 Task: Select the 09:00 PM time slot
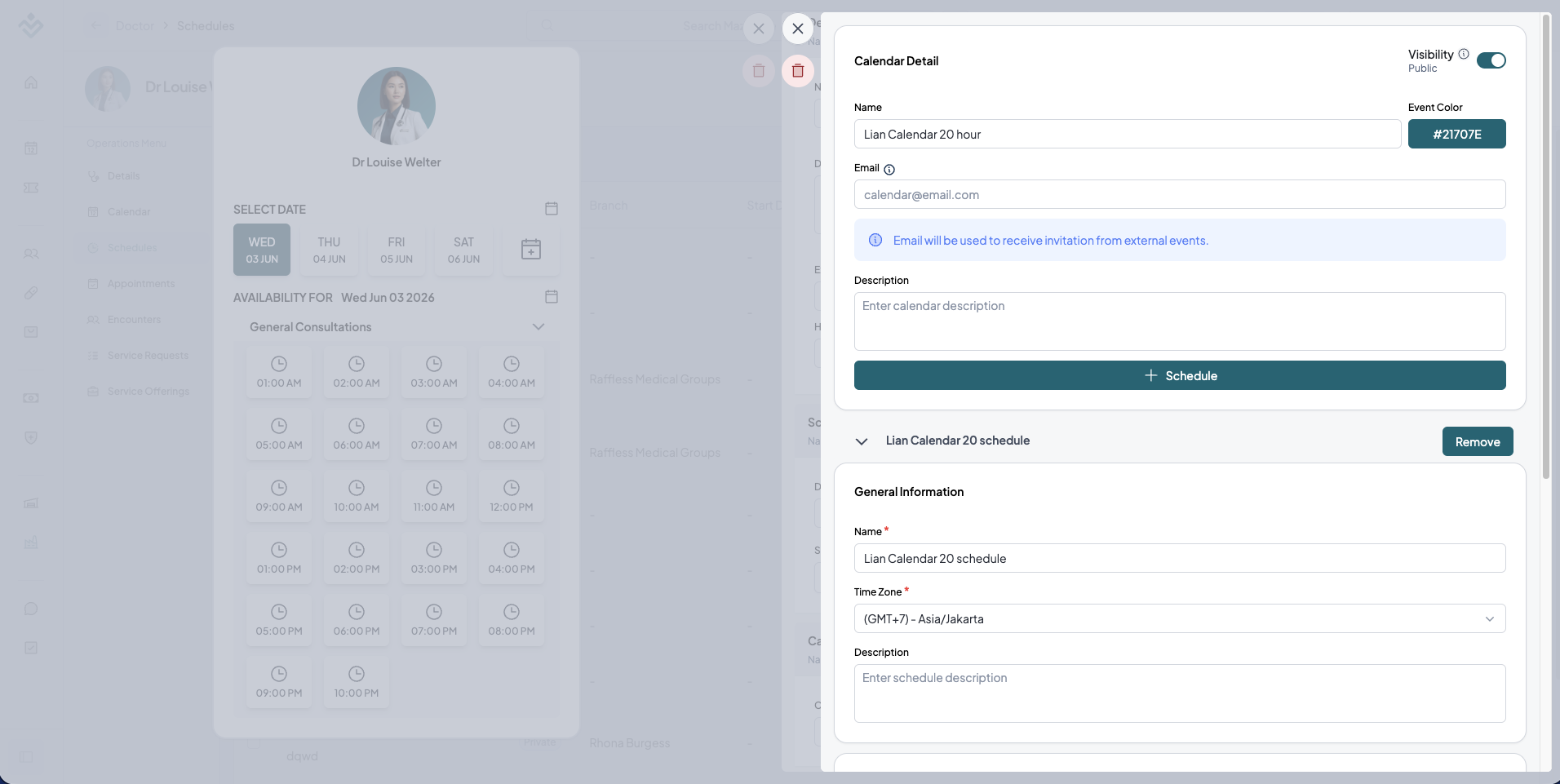279,682
